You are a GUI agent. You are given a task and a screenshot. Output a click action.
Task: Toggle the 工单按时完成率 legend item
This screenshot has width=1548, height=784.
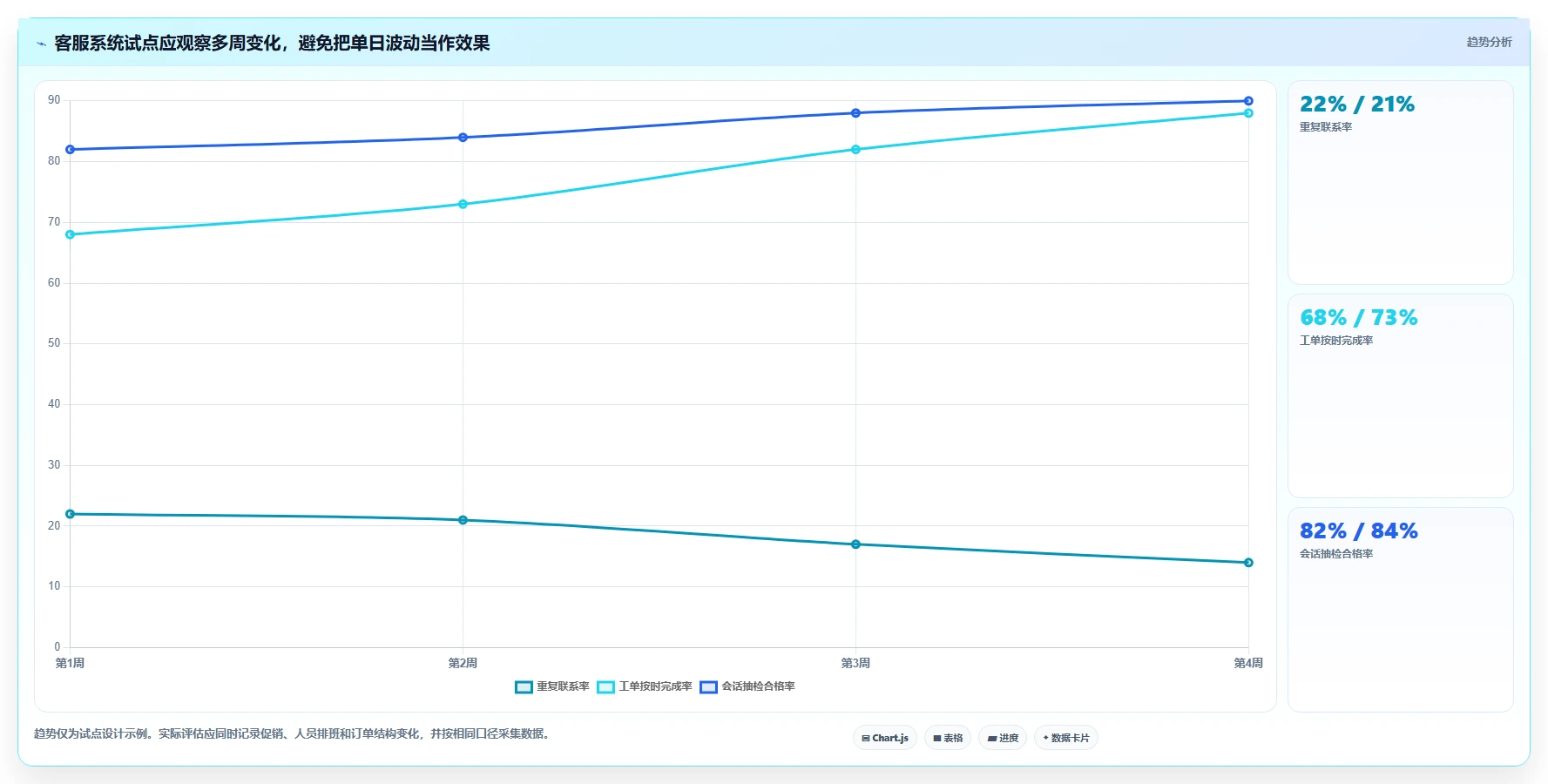(644, 686)
